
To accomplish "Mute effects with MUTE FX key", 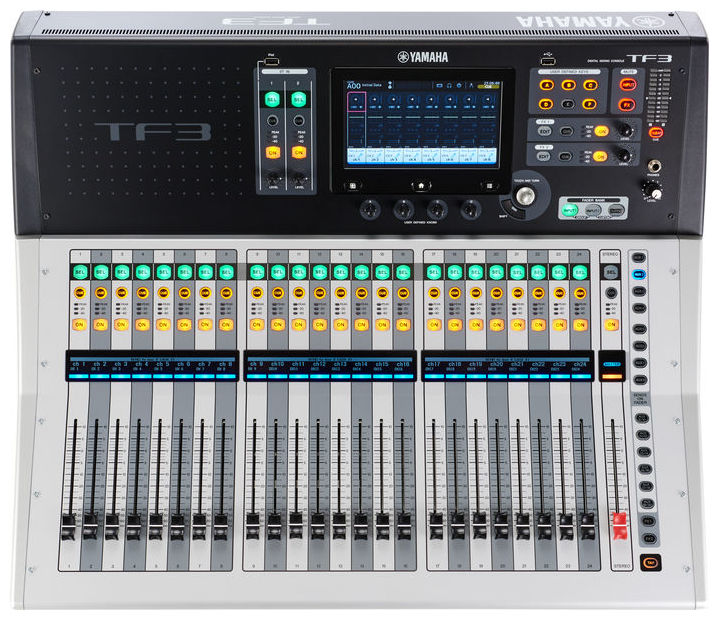I will (626, 105).
